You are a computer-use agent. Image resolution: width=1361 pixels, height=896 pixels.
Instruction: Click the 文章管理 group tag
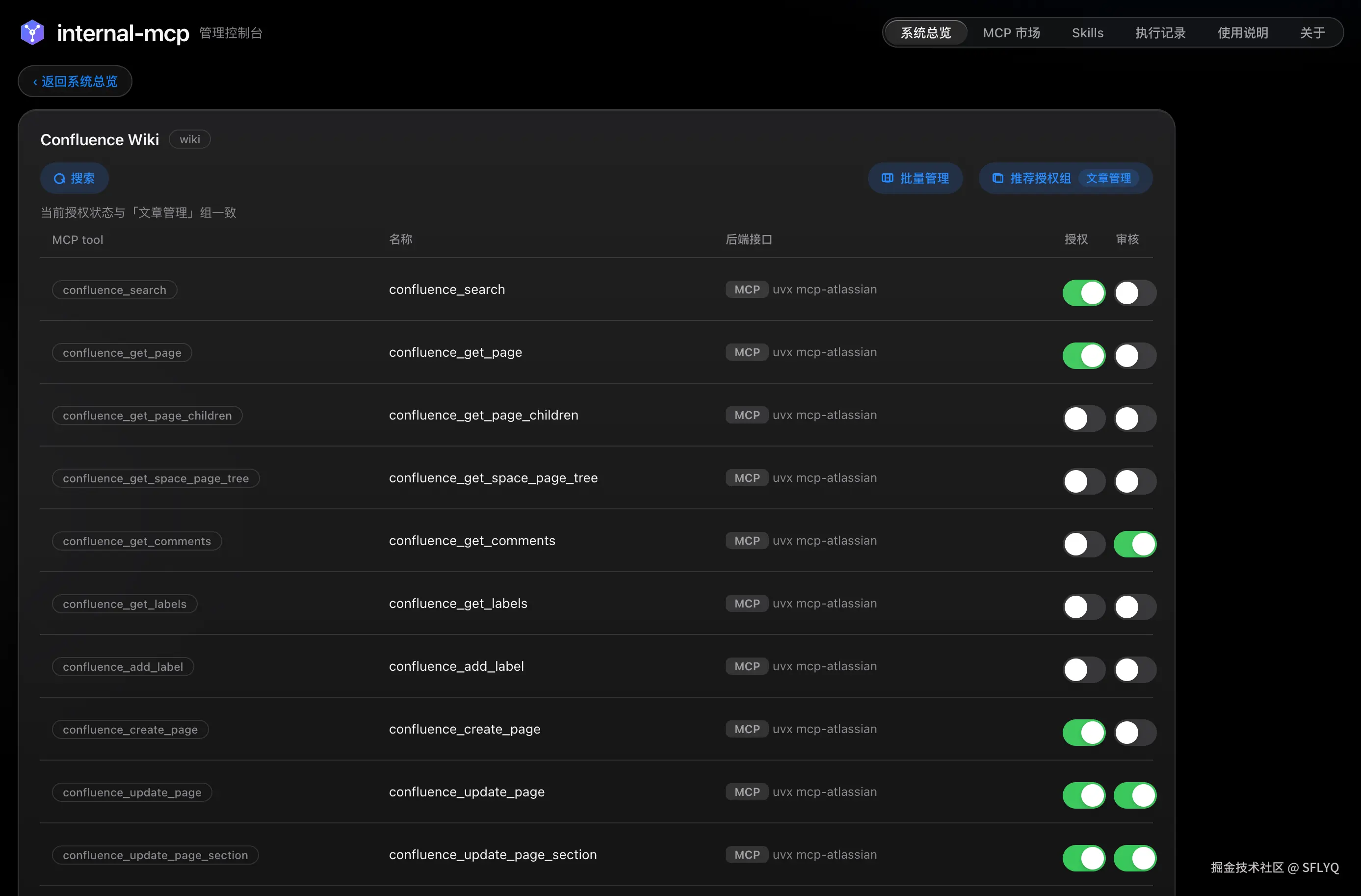pos(1108,178)
